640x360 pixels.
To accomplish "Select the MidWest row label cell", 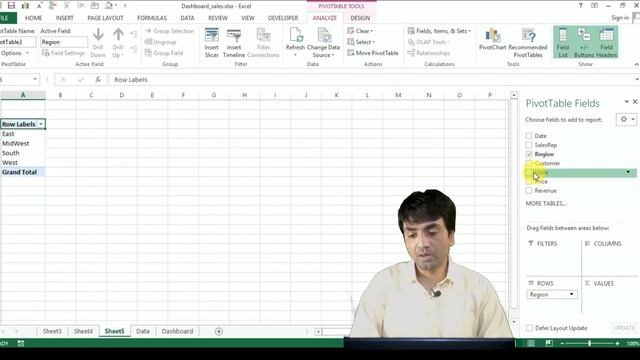I will pyautogui.click(x=23, y=143).
